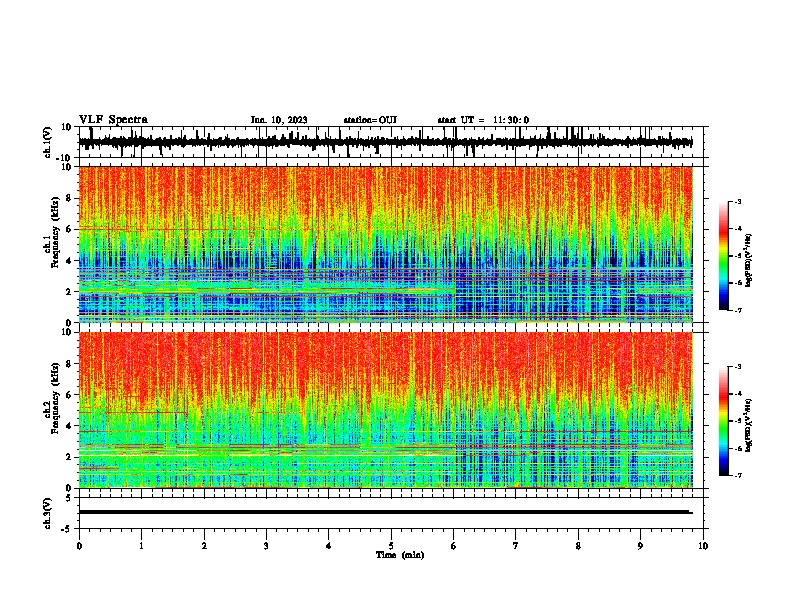Select the "Jan. 10, 2023" date text
Screen dimensions: 792x612
(x=279, y=120)
